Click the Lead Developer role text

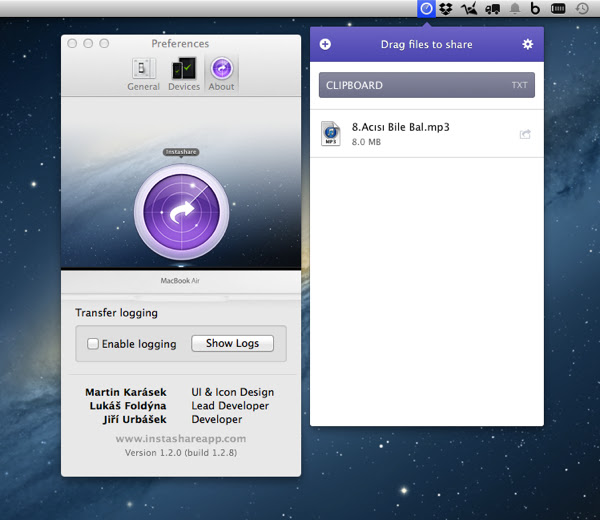point(230,406)
